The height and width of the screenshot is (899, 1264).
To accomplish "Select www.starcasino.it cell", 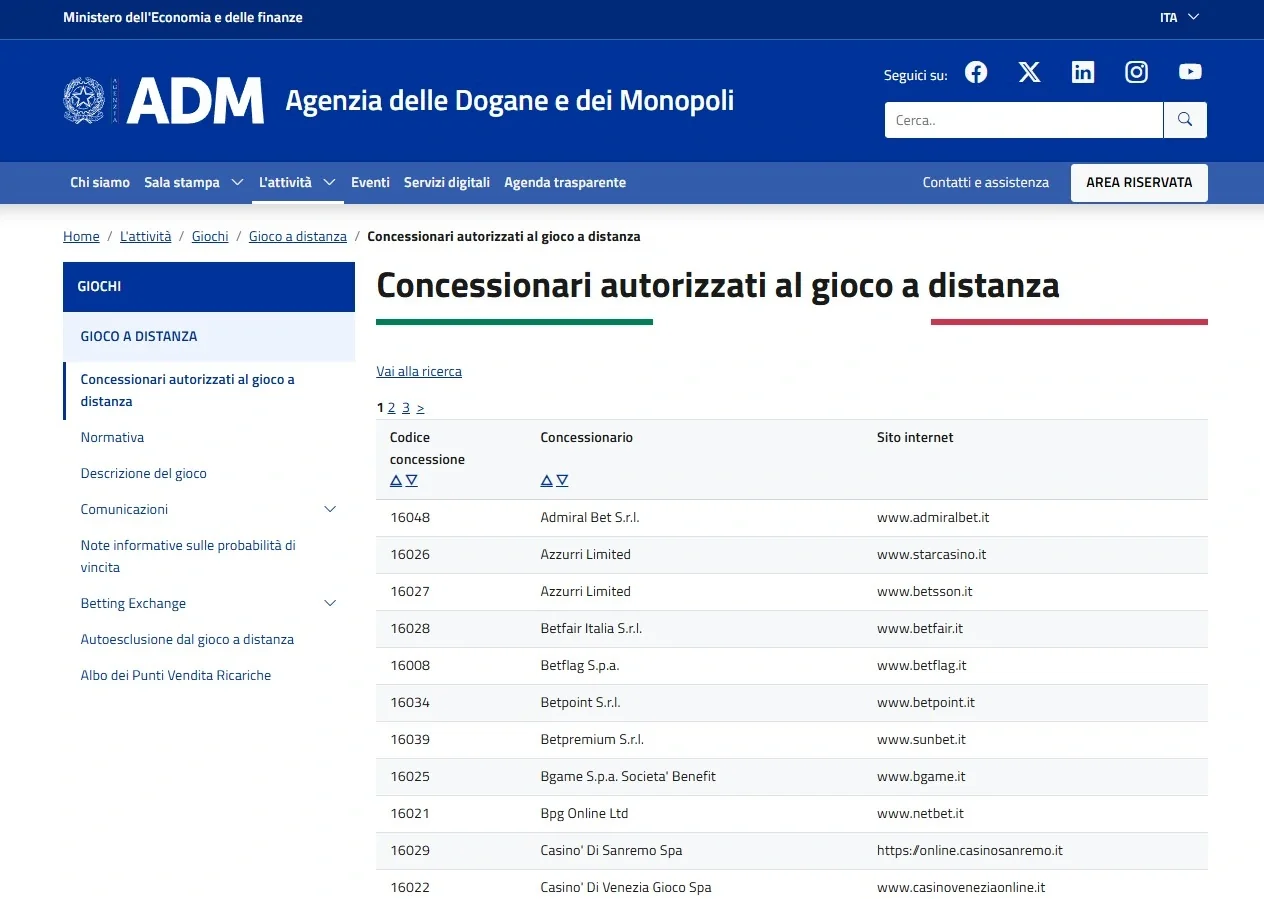I will [932, 555].
